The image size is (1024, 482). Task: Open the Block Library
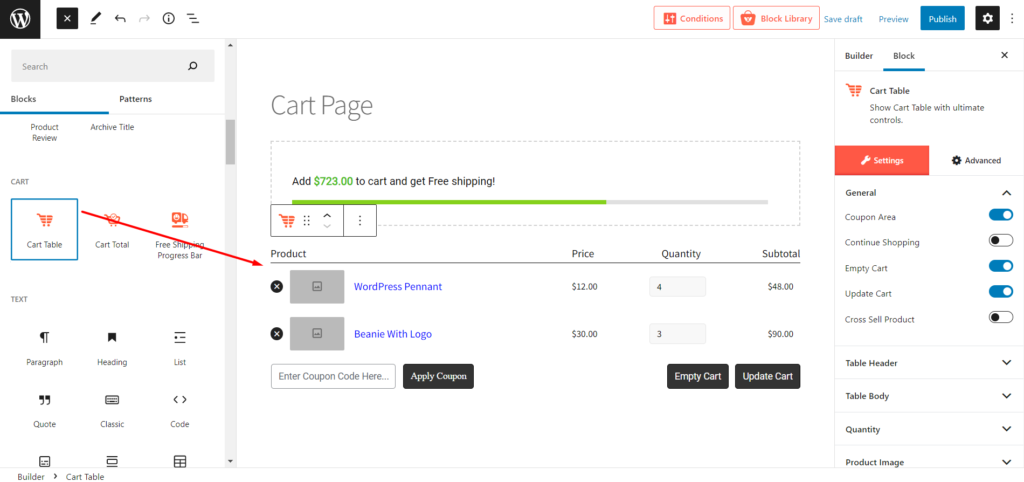coord(776,18)
